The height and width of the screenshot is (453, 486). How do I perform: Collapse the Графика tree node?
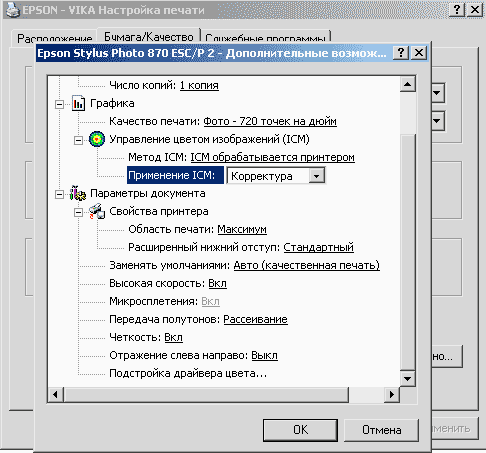tap(59, 104)
